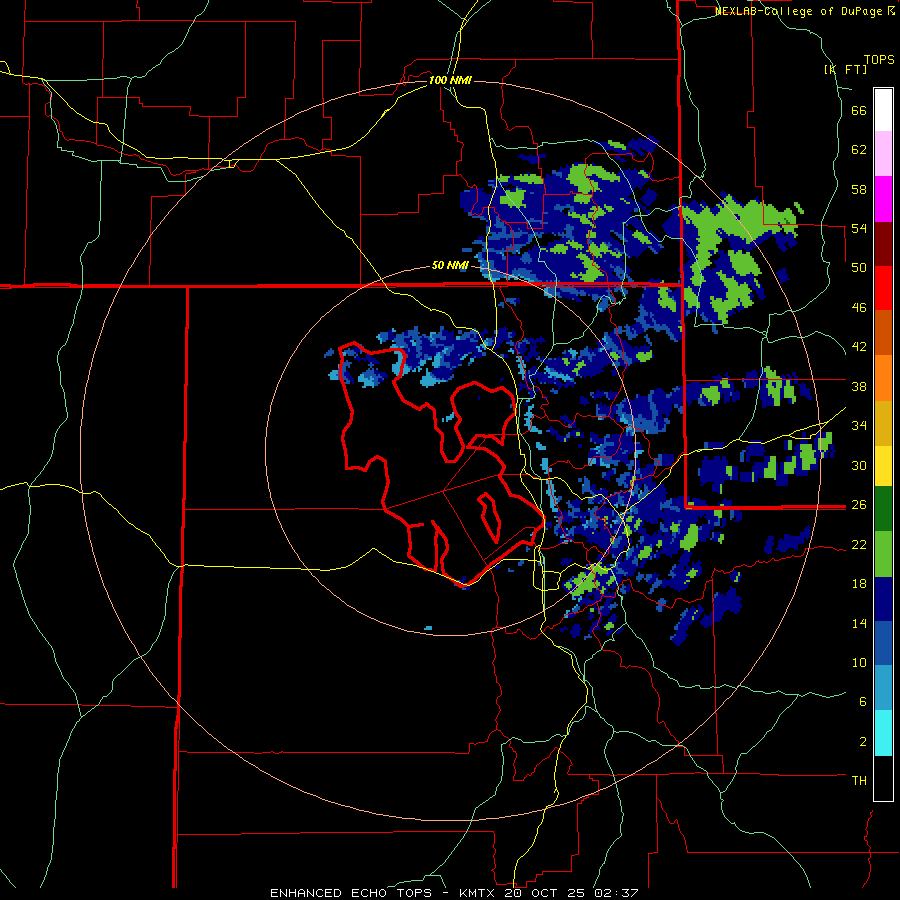Viewport: 900px width, 900px height.
Task: Click the "46" legend value
Action: [x=859, y=308]
